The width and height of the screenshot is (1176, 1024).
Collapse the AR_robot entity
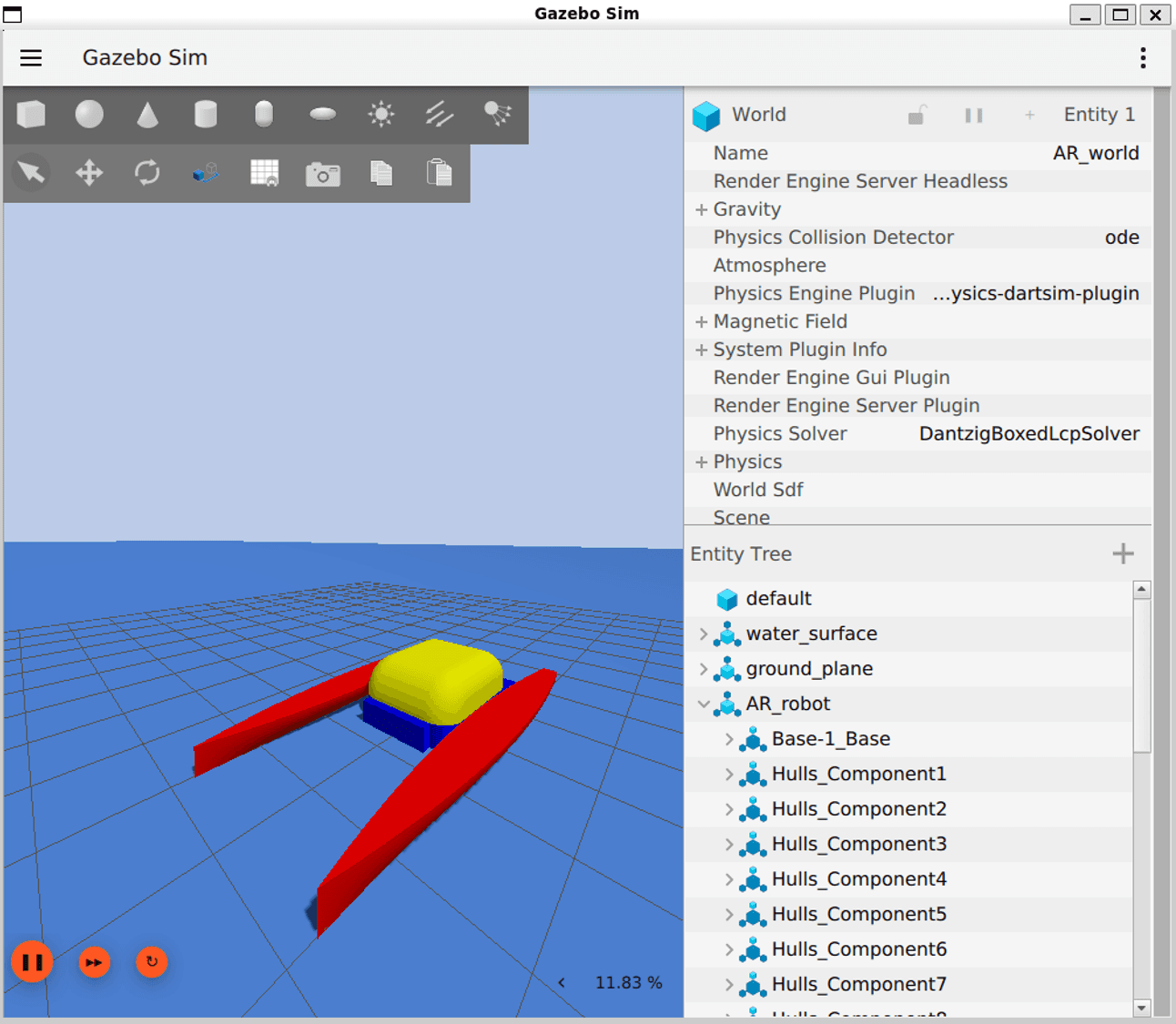coord(703,704)
